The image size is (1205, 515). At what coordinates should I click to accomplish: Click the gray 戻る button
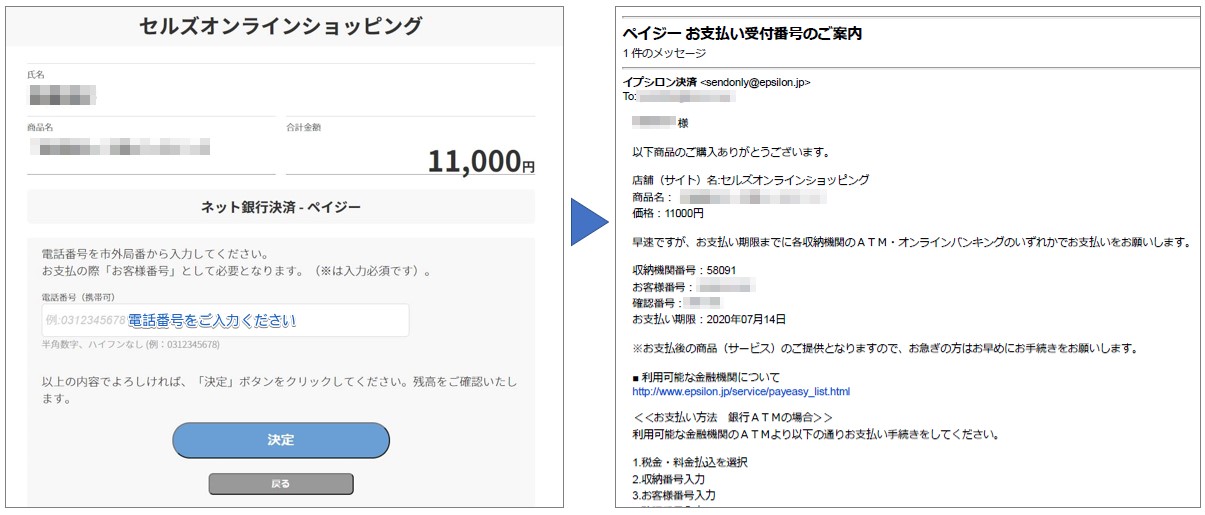pos(281,484)
